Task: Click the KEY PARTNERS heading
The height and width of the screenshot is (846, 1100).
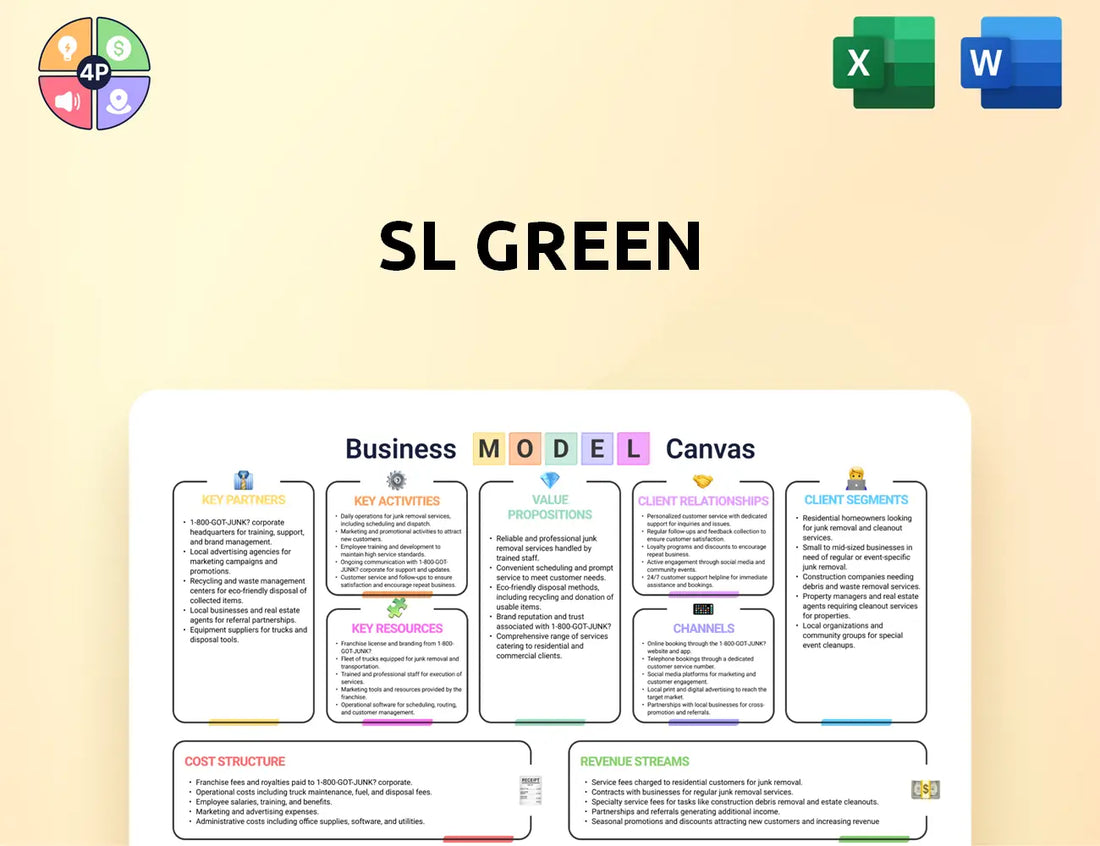Action: click(243, 500)
